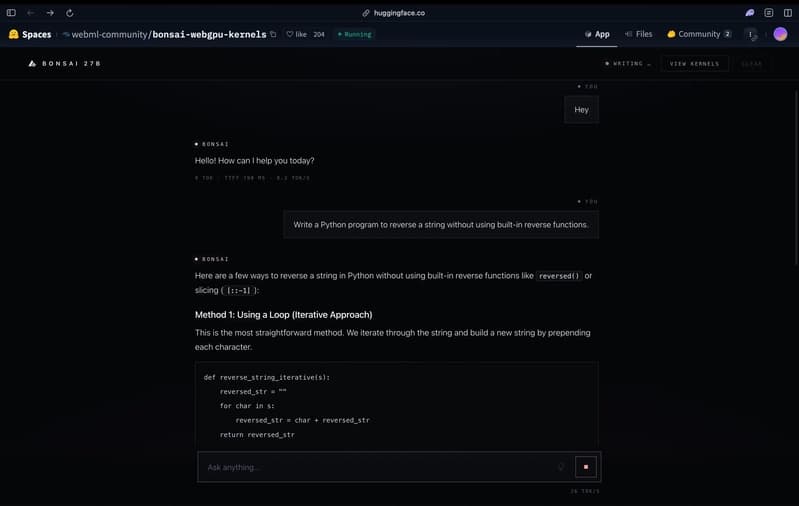Open the user profile avatar
This screenshot has height=506, width=799.
click(780, 34)
